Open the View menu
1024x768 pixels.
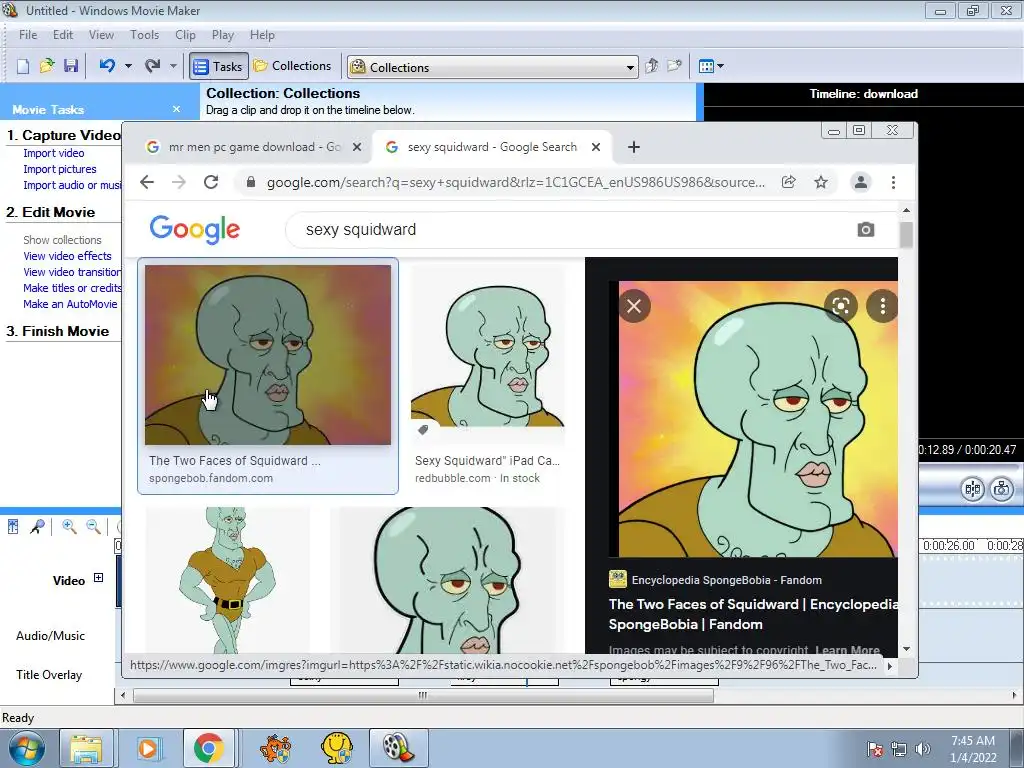coord(101,35)
